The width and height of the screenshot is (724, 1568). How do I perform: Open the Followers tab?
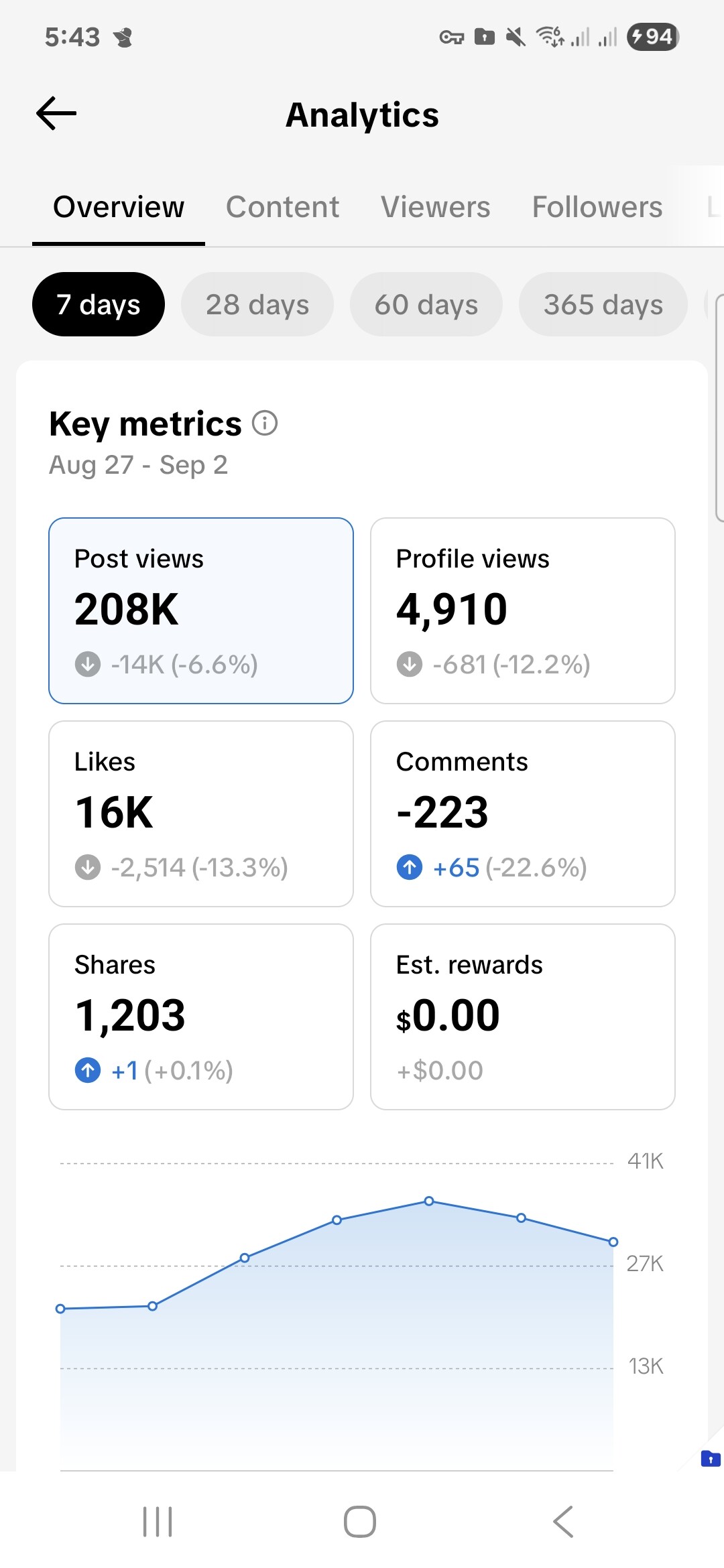(597, 207)
